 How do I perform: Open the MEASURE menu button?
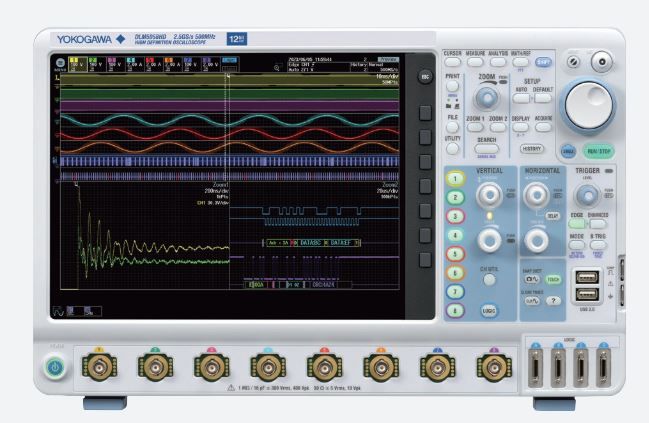click(x=475, y=62)
